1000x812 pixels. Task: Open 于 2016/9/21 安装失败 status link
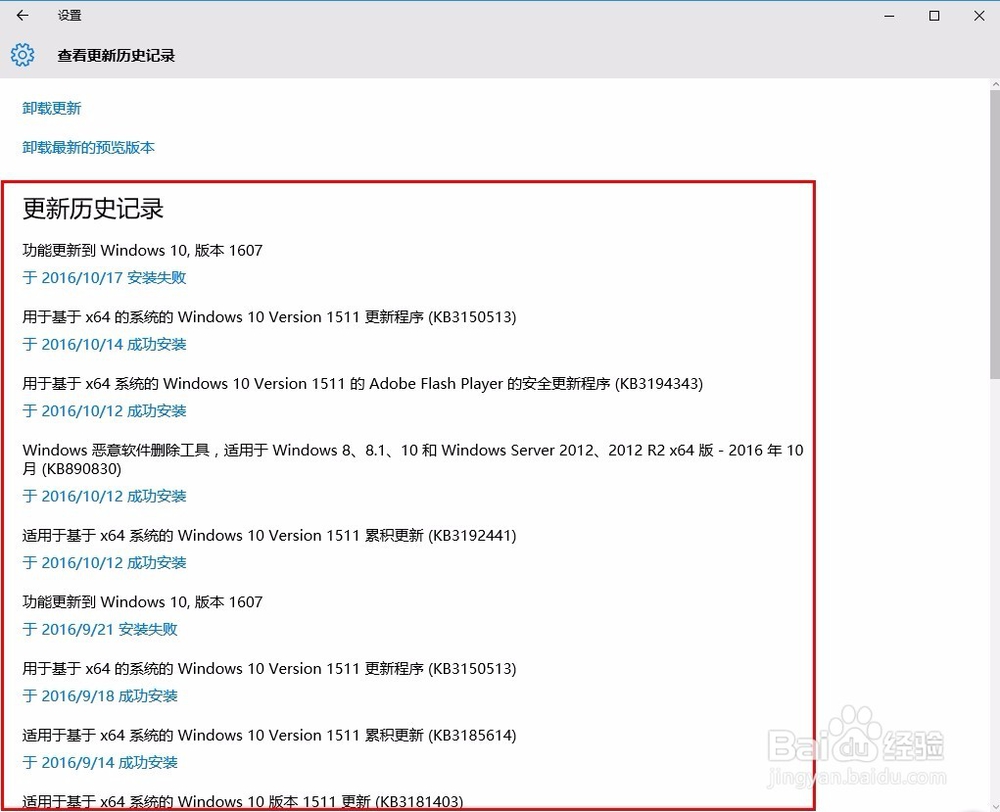pyautogui.click(x=100, y=630)
